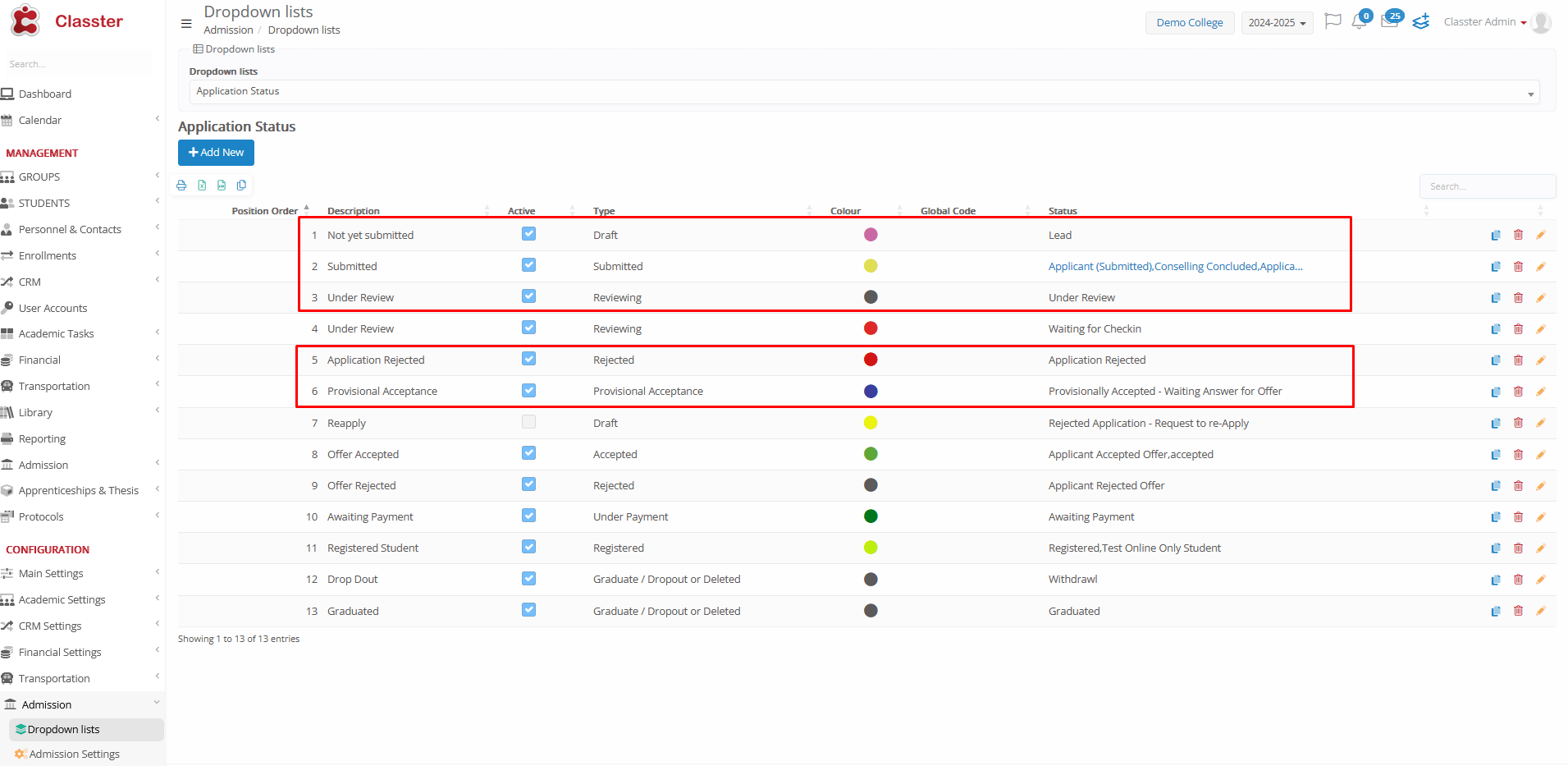
Task: Click the blue colour dot for Provisional Acceptance
Action: (871, 392)
